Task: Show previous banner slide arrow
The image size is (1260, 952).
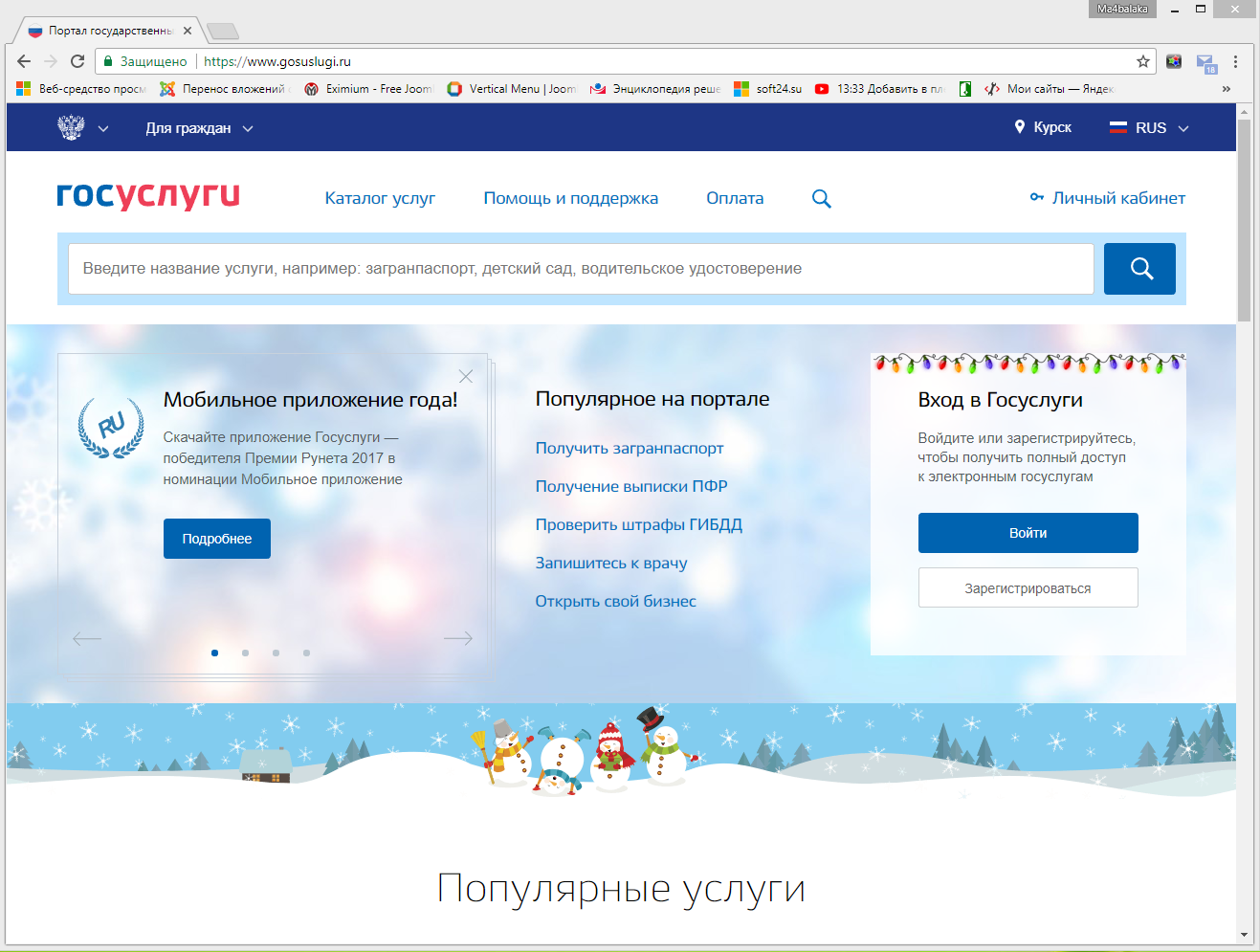Action: point(87,638)
